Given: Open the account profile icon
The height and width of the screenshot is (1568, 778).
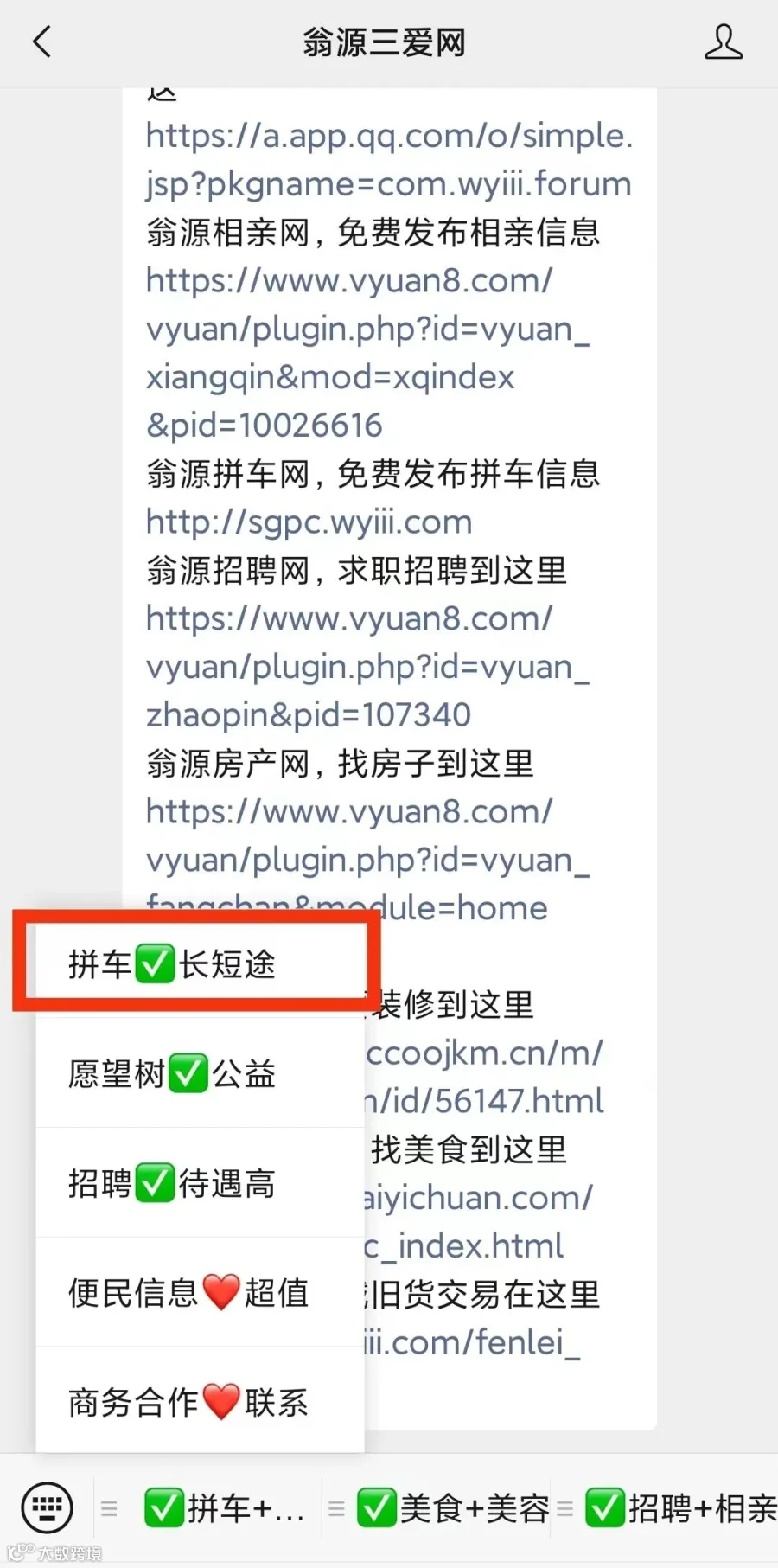Looking at the screenshot, I should pyautogui.click(x=724, y=42).
